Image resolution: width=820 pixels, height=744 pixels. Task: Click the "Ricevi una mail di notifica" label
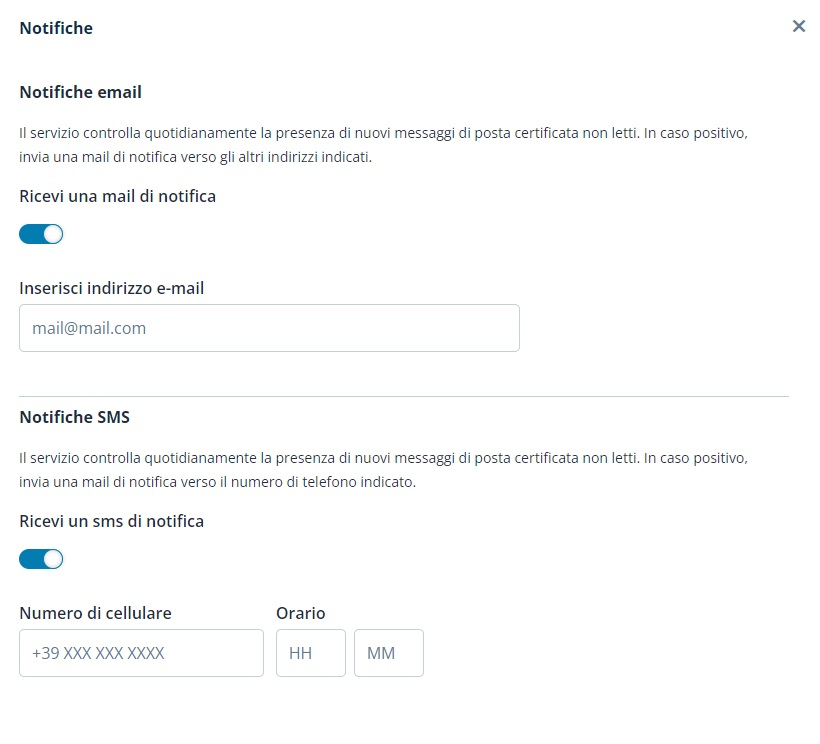coord(118,196)
